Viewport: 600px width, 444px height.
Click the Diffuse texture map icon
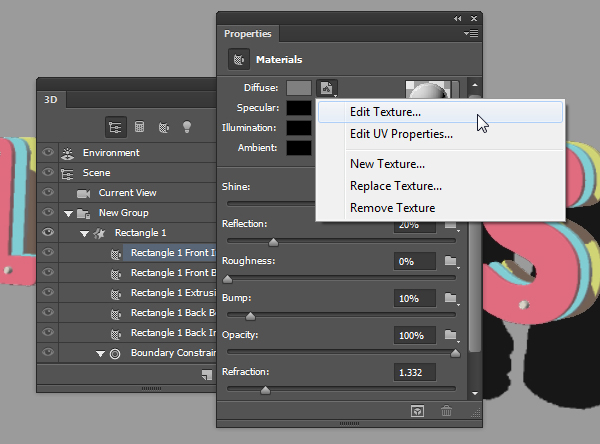pyautogui.click(x=327, y=88)
